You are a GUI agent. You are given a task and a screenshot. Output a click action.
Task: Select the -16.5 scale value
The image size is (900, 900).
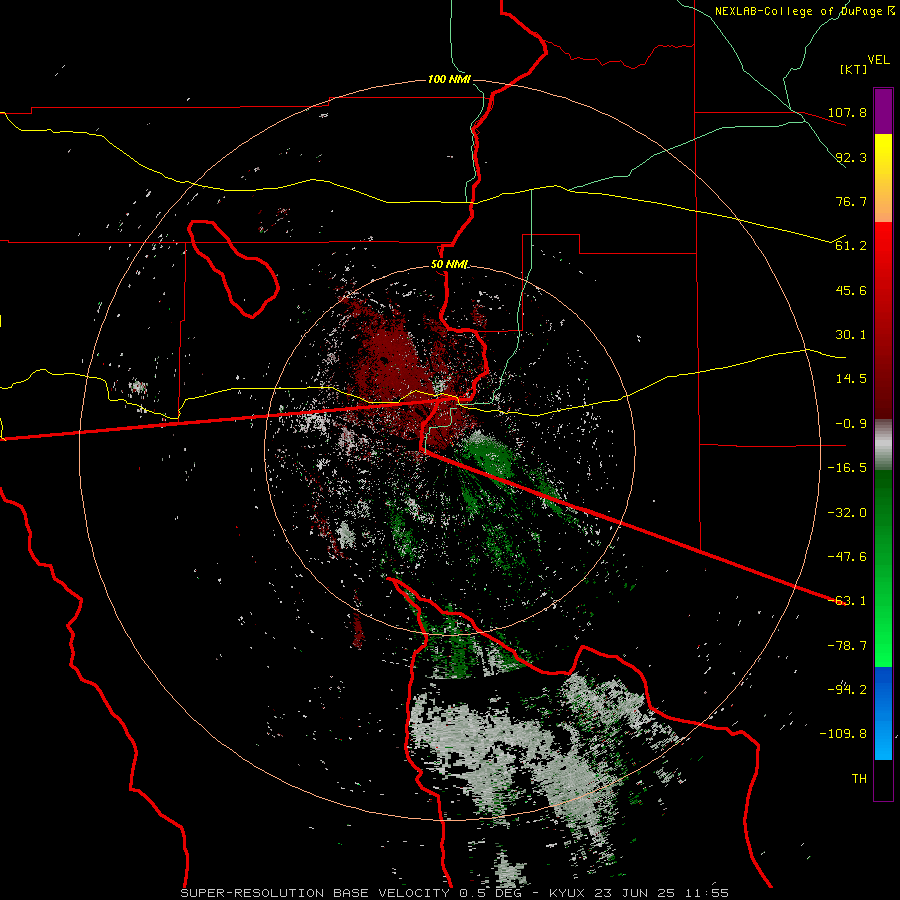coord(847,468)
